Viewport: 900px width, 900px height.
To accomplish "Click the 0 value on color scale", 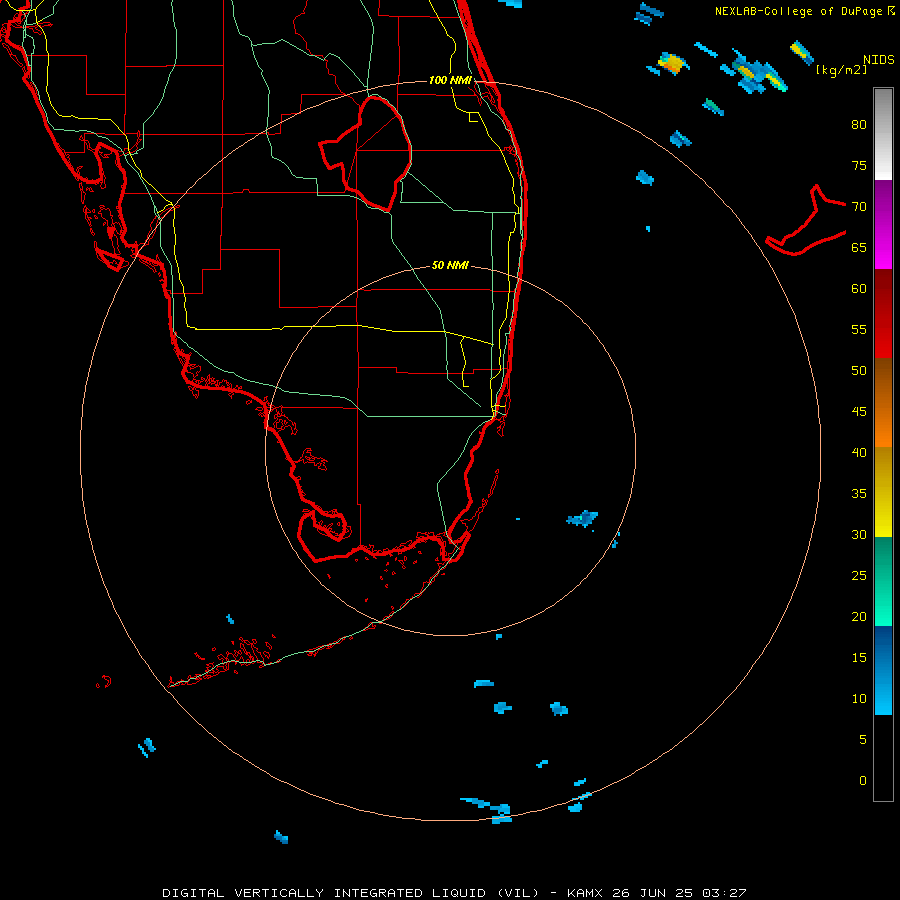I will click(863, 781).
